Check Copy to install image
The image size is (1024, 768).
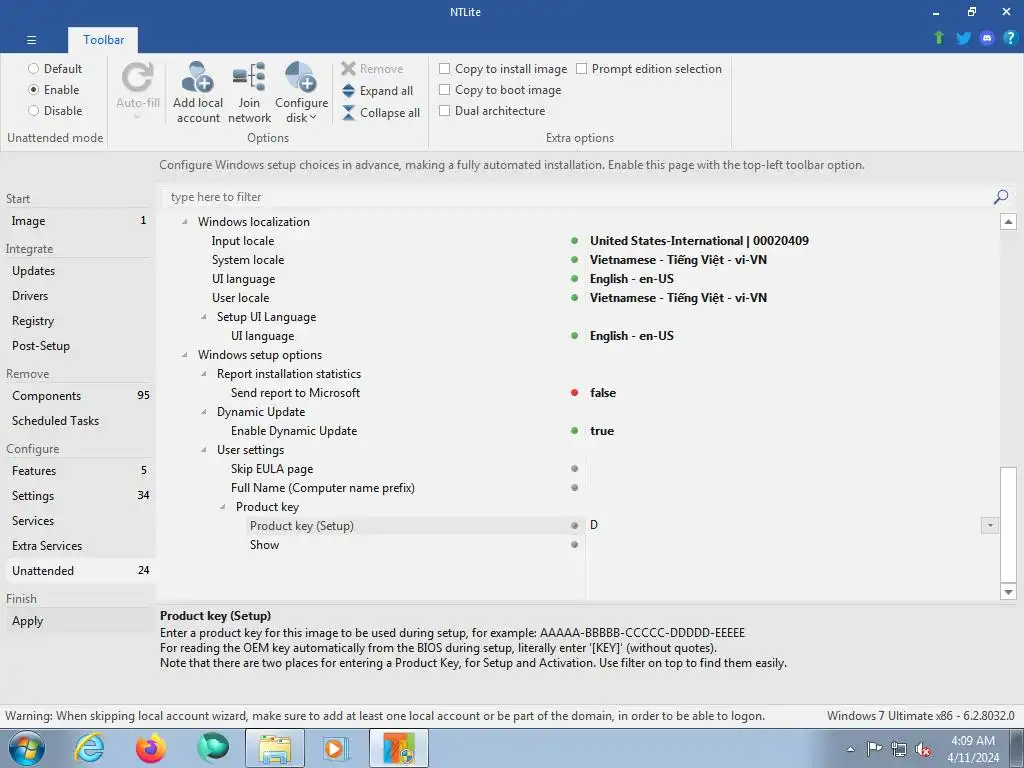[x=445, y=69]
